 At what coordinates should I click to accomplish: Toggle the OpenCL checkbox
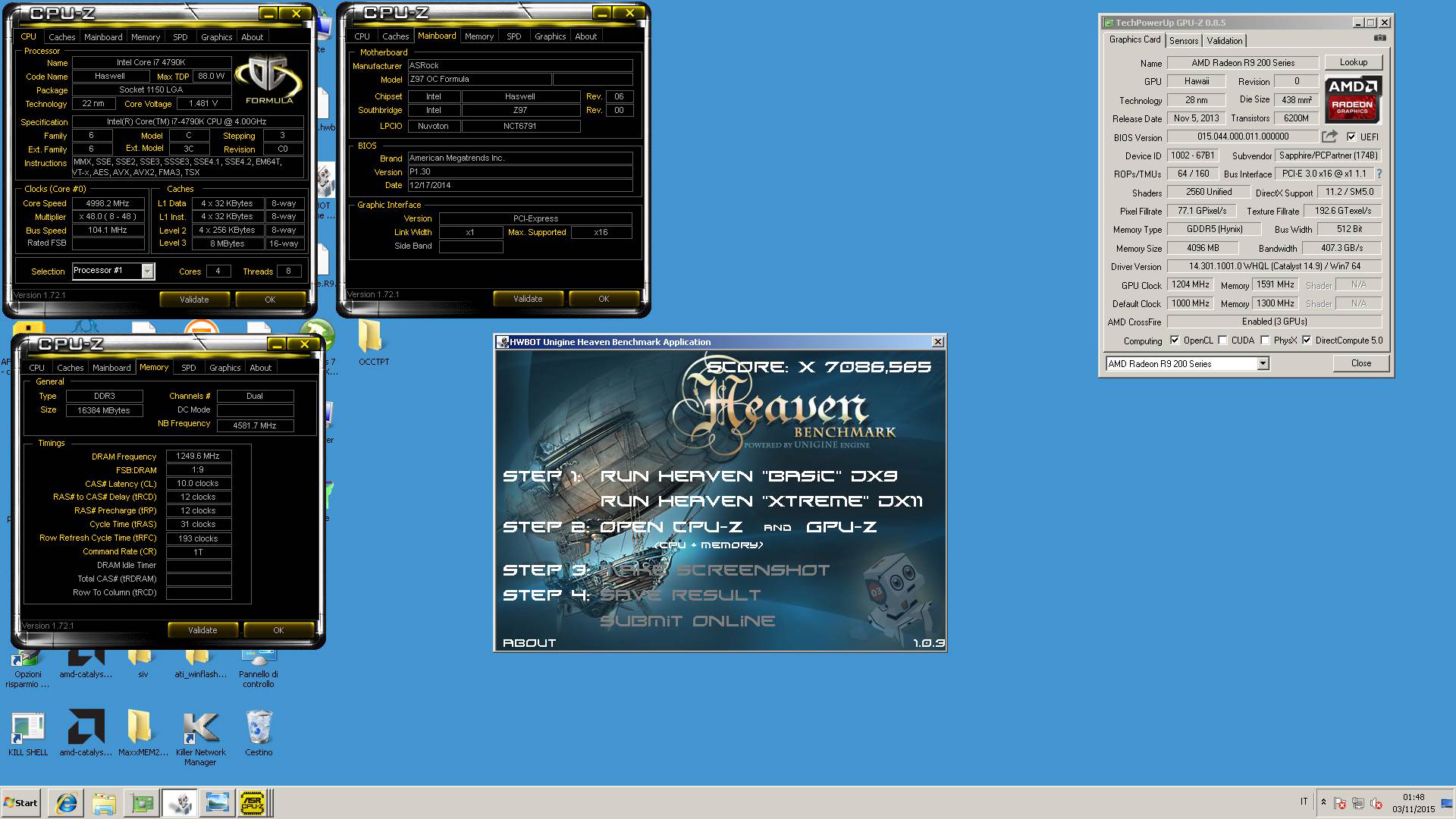click(1175, 340)
